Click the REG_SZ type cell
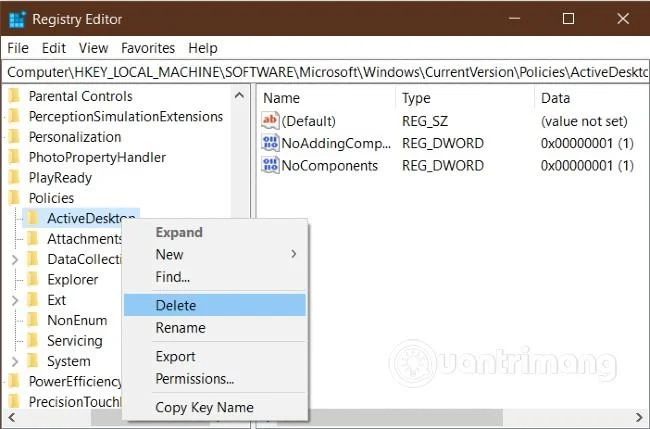The width and height of the screenshot is (650, 429). point(425,121)
